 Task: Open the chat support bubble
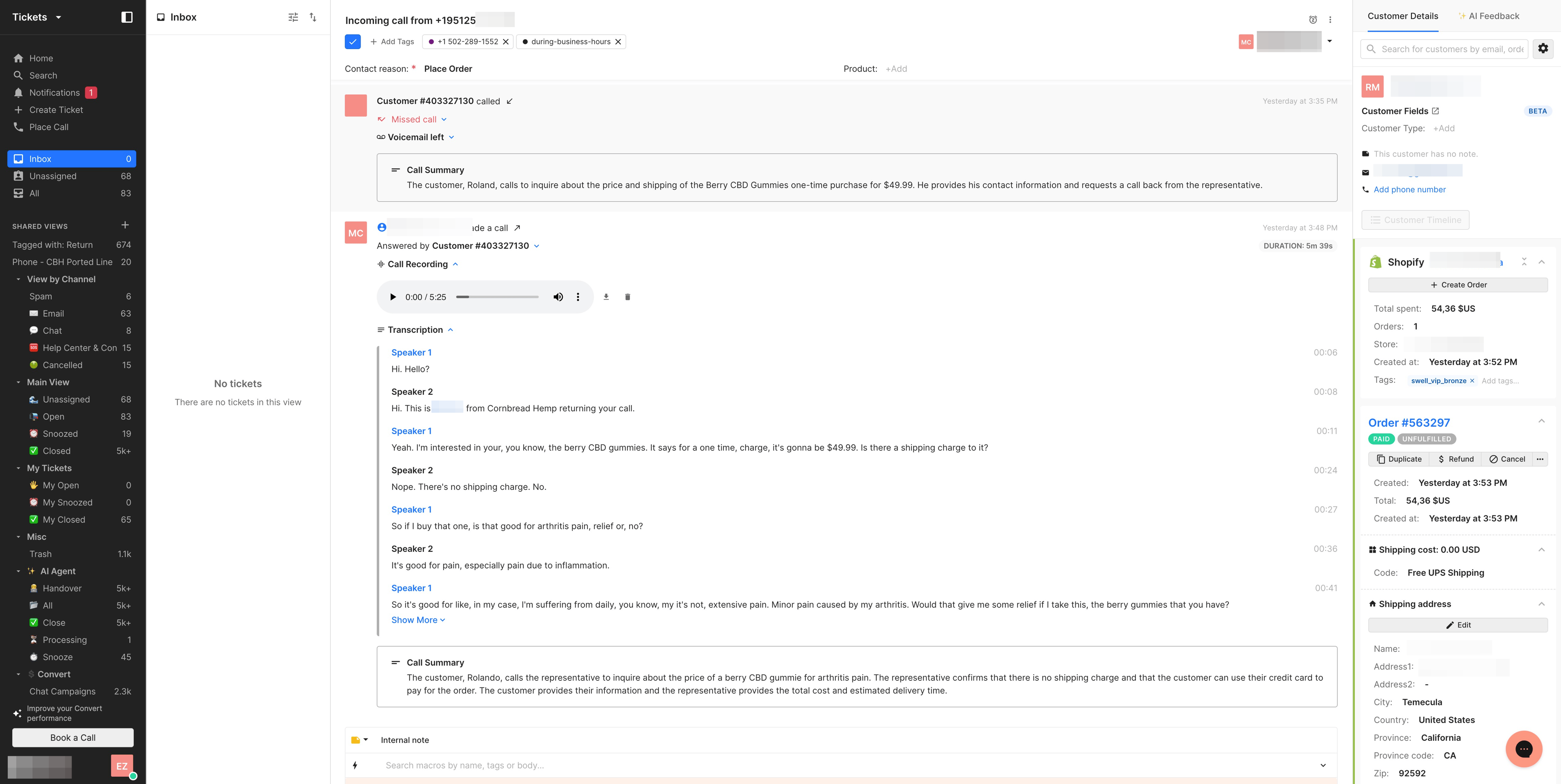click(1524, 749)
